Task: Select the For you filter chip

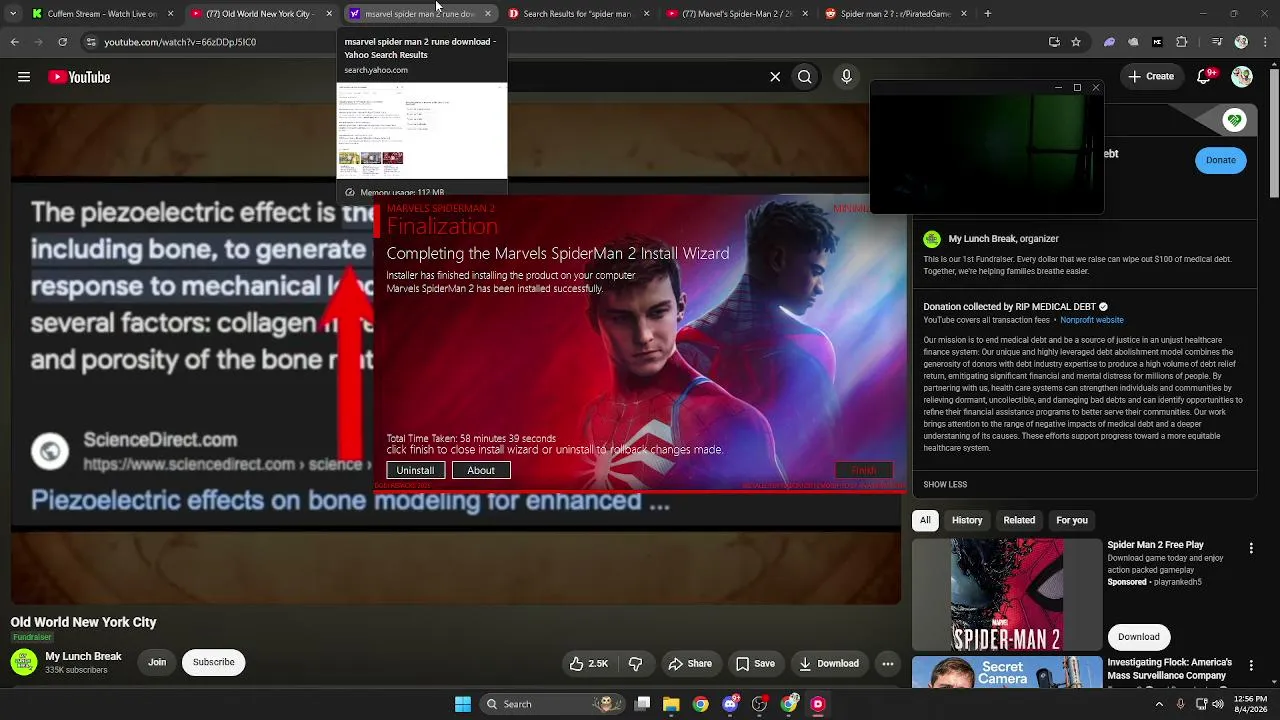Action: 1072,520
